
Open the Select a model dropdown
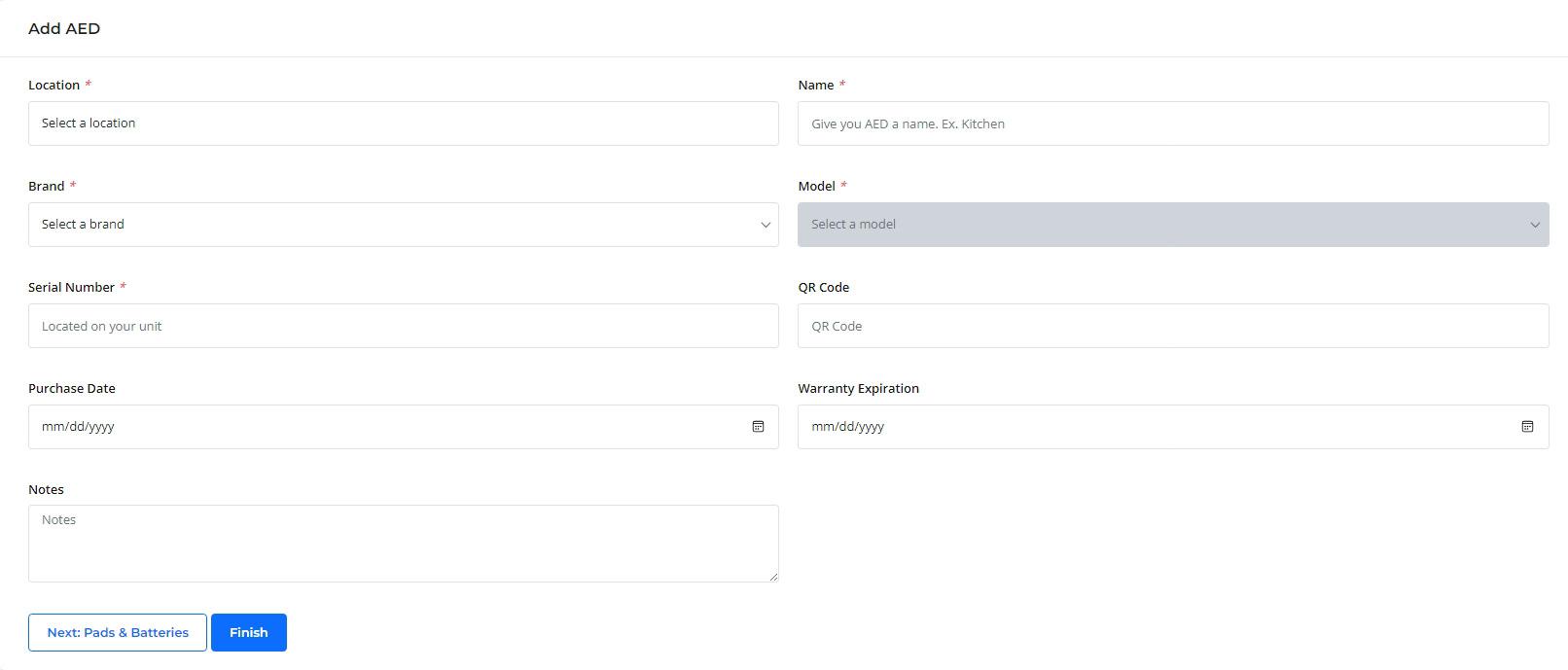[1173, 225]
